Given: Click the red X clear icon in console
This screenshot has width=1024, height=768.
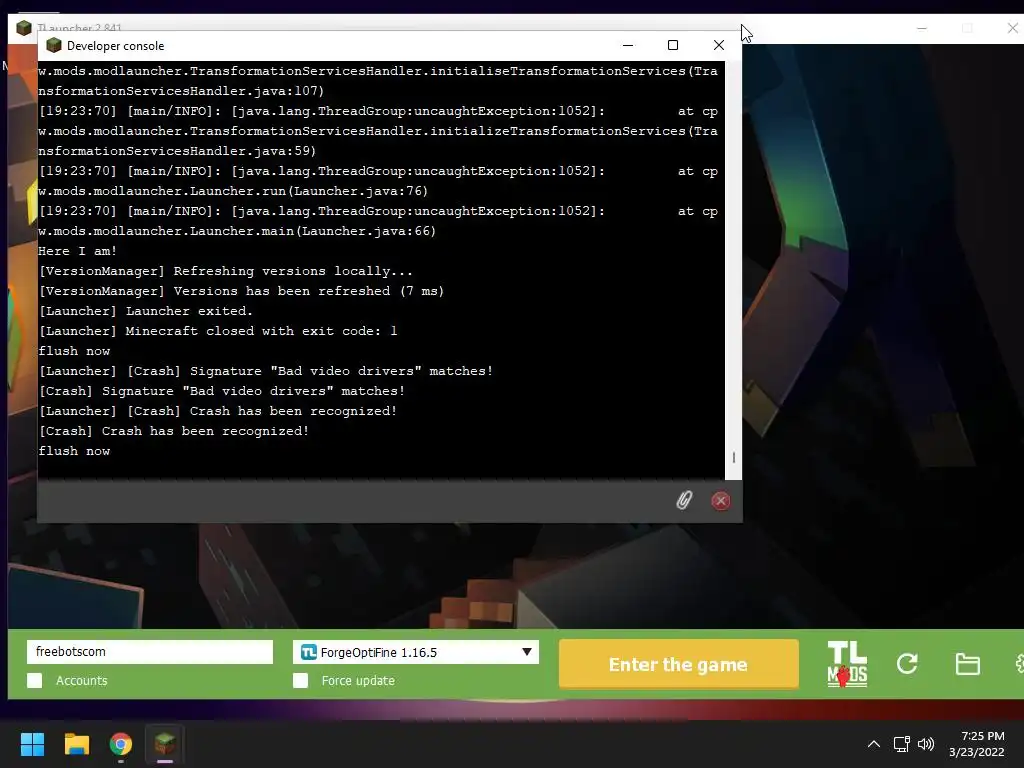Looking at the screenshot, I should click(720, 501).
